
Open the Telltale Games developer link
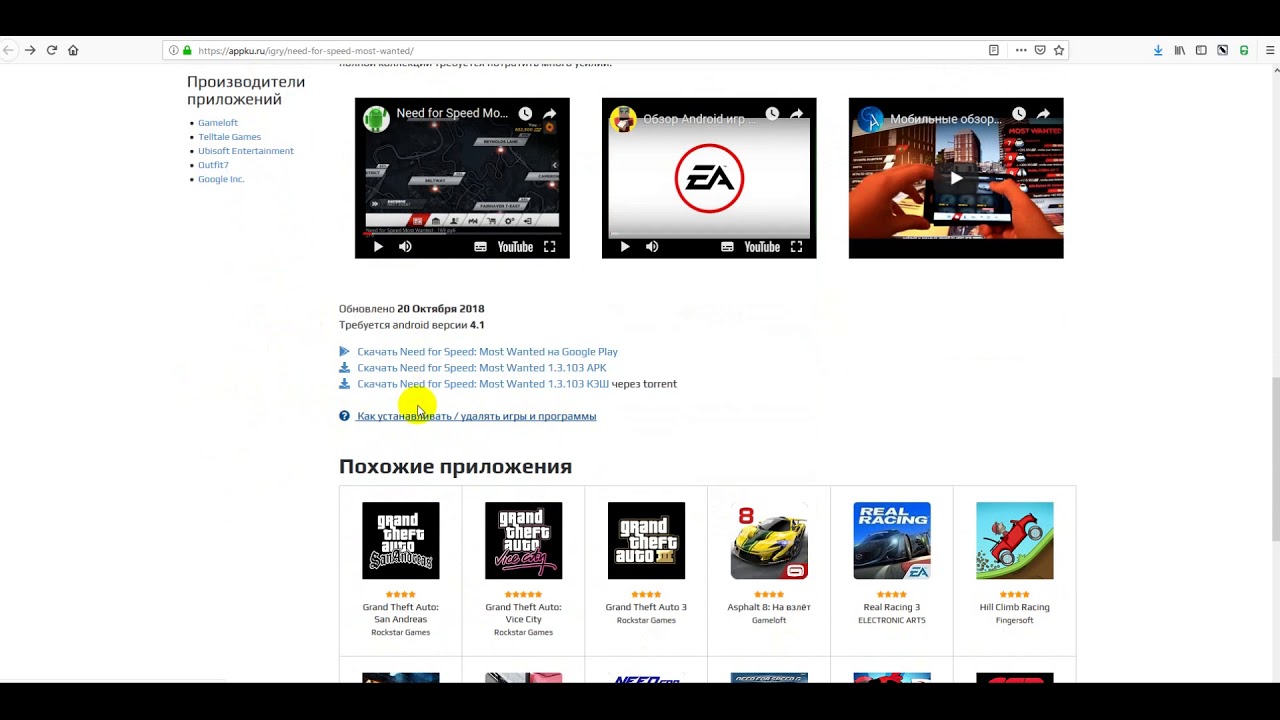[x=229, y=137]
